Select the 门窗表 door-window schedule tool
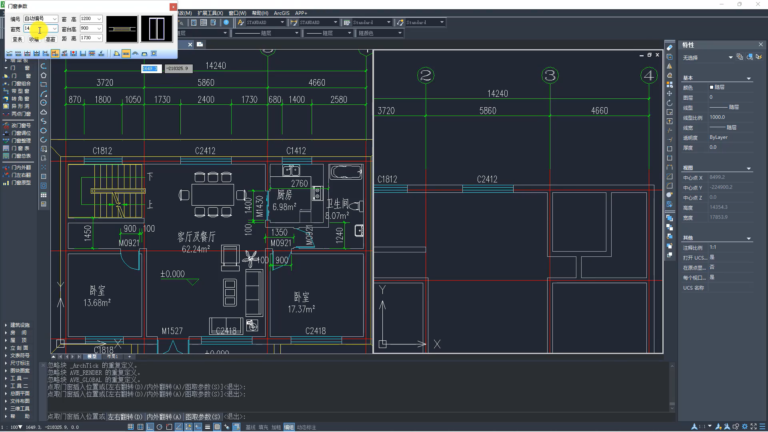This screenshot has height=432, width=768. [16, 148]
